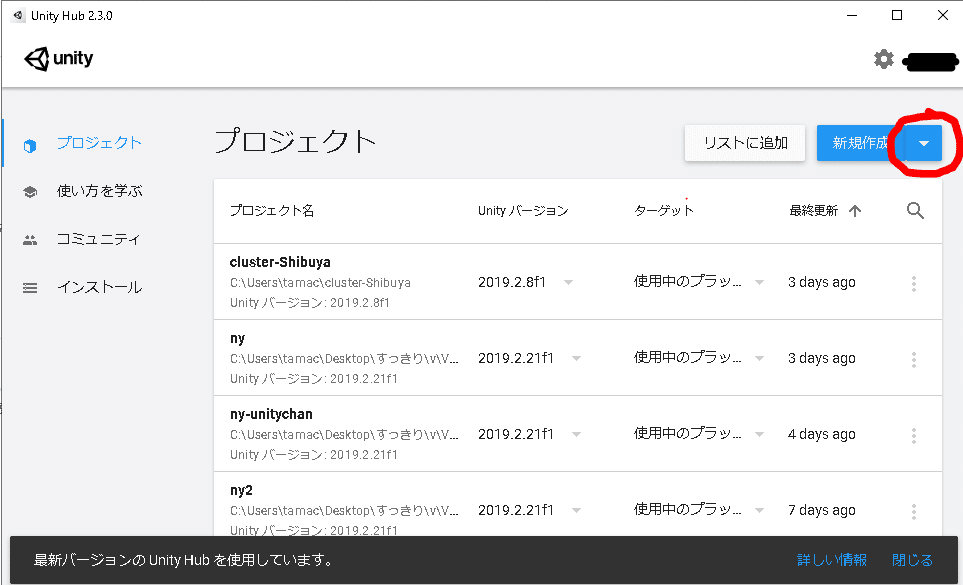Screen dimensions: 963x585
Task: Open the three-dot menu for cluster-Shibuya
Action: pyautogui.click(x=914, y=283)
